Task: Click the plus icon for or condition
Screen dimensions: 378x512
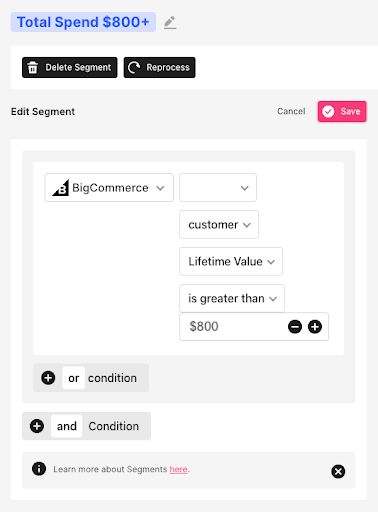Action: pyautogui.click(x=48, y=378)
